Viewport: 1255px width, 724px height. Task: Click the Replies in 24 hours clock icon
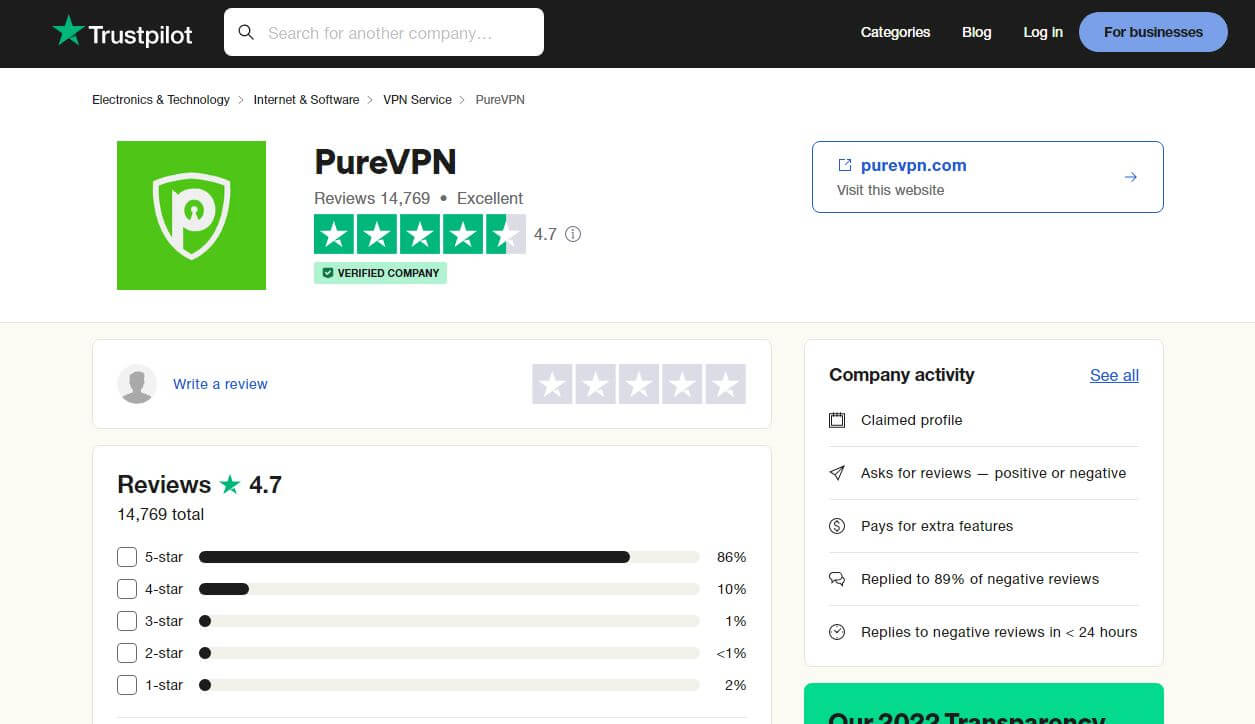click(x=837, y=632)
